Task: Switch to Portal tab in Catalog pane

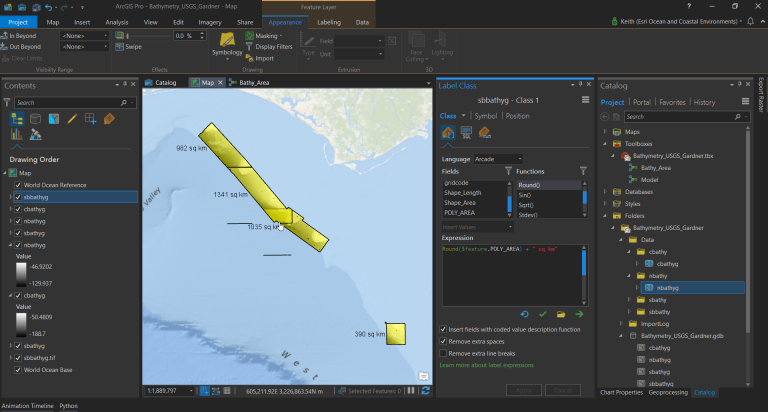Action: point(641,102)
